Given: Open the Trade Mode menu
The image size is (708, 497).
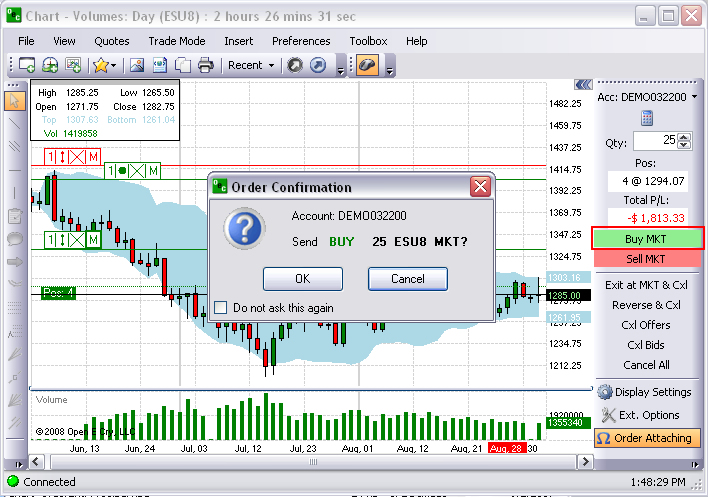Looking at the screenshot, I should click(176, 41).
